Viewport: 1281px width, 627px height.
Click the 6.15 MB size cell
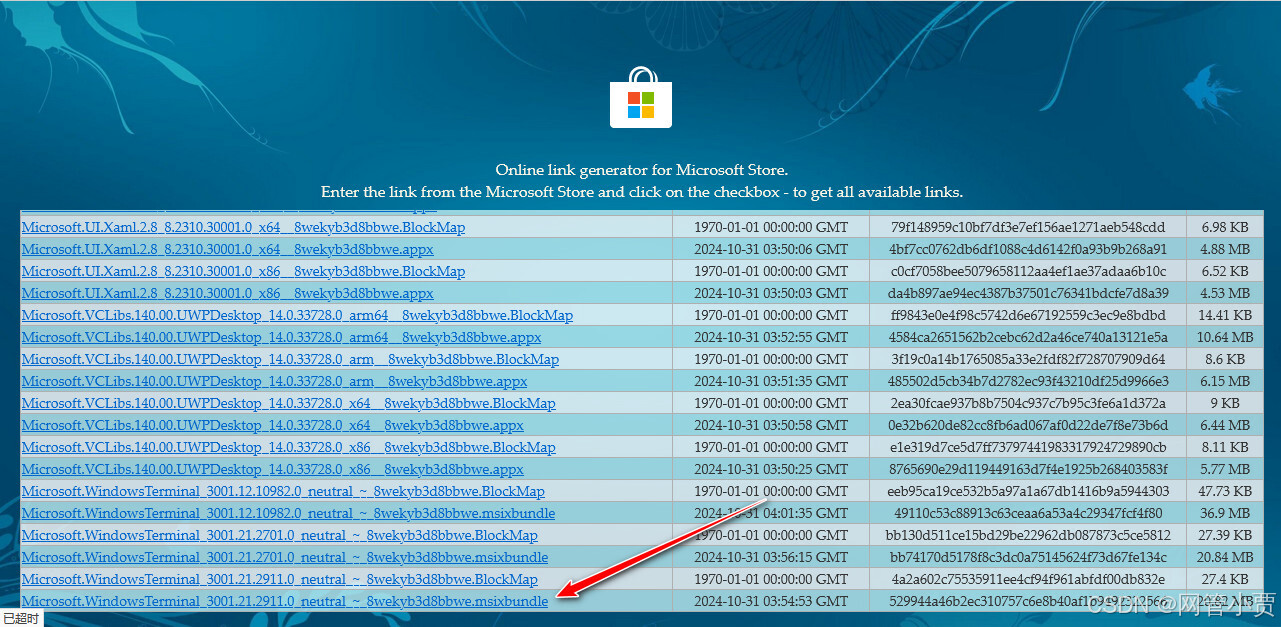tap(1225, 381)
